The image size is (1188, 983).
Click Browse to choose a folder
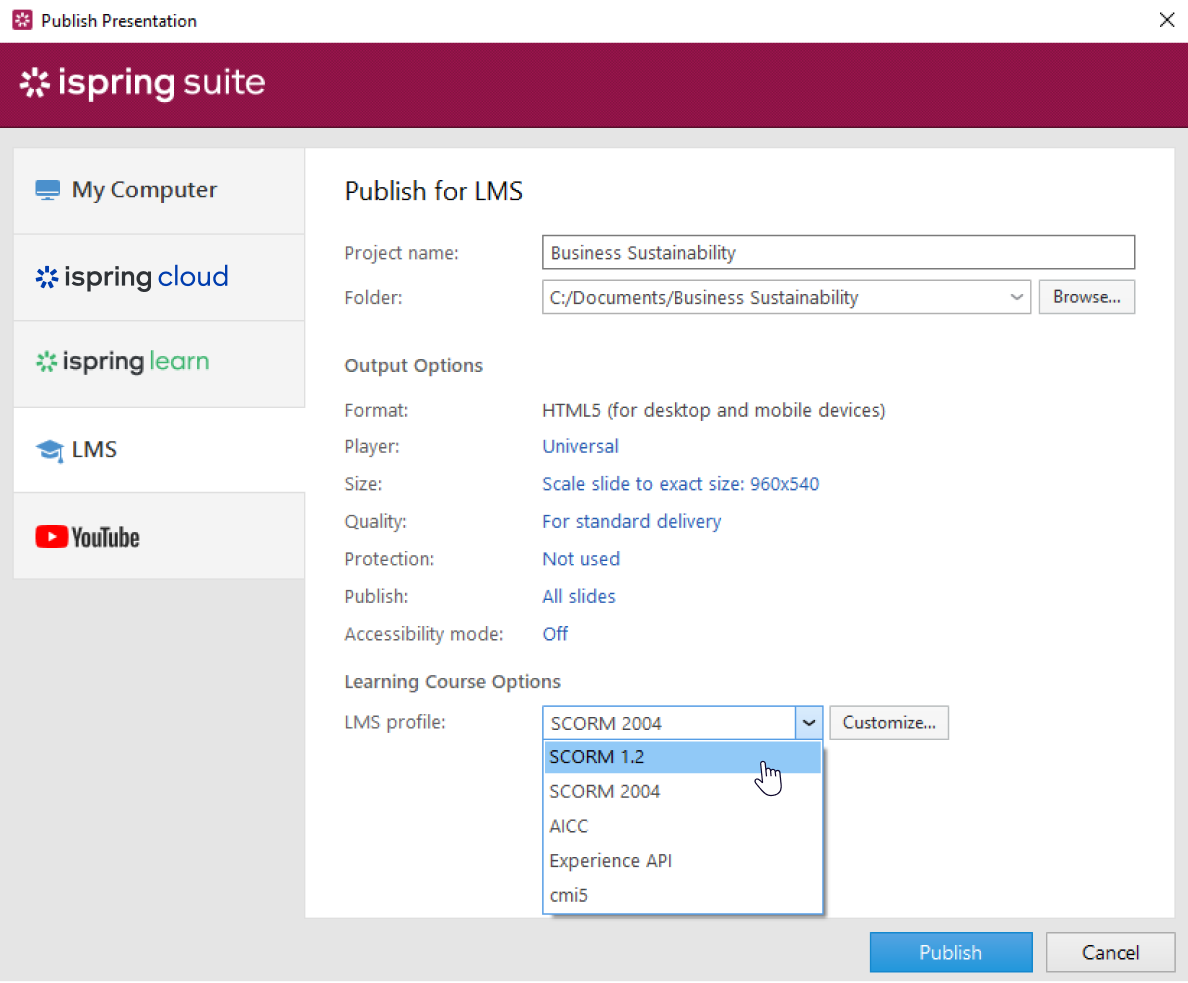pyautogui.click(x=1086, y=297)
